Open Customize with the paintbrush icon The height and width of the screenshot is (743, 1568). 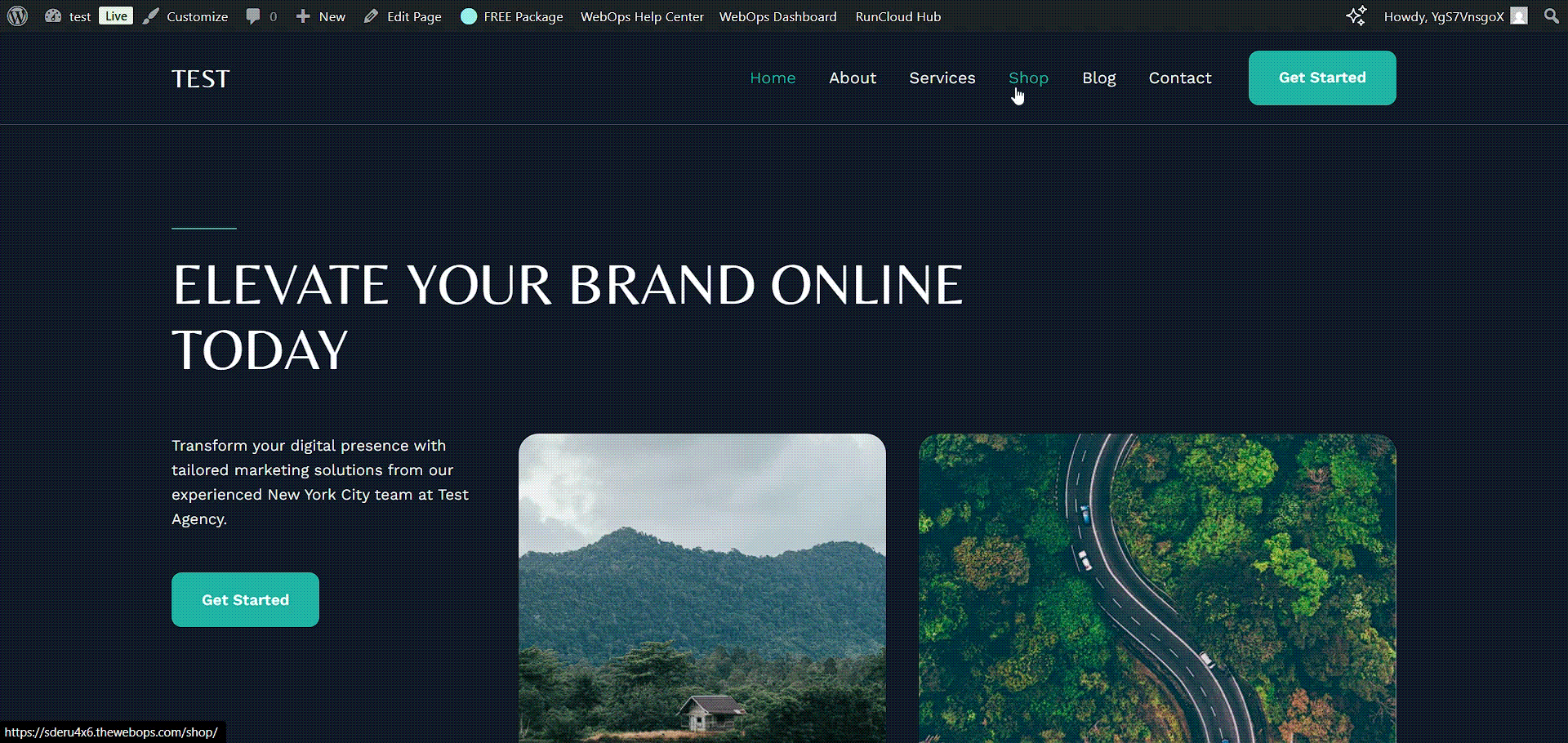click(x=151, y=16)
